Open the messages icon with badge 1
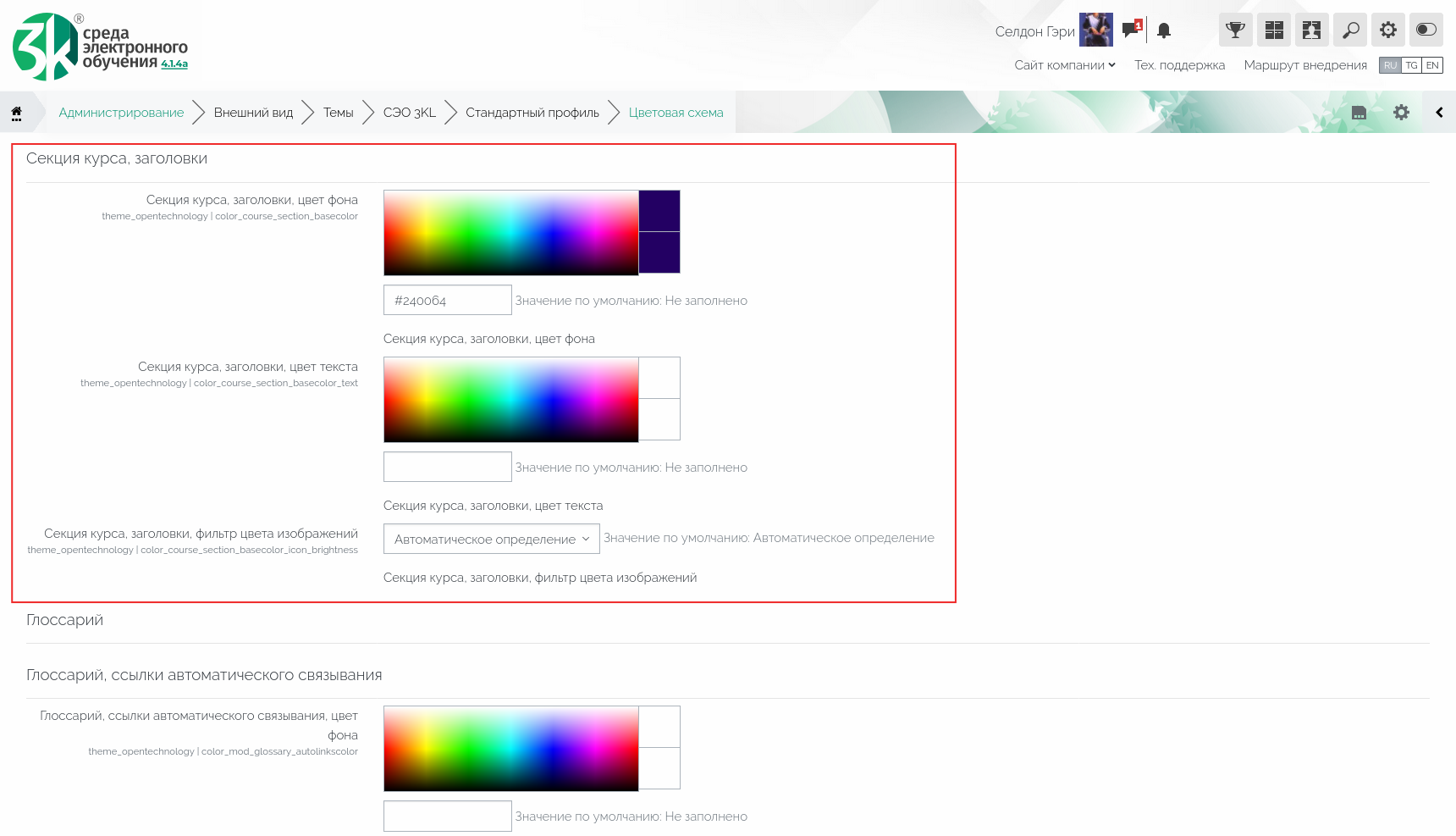Screen dimensions: 1456x836 pos(1131,30)
